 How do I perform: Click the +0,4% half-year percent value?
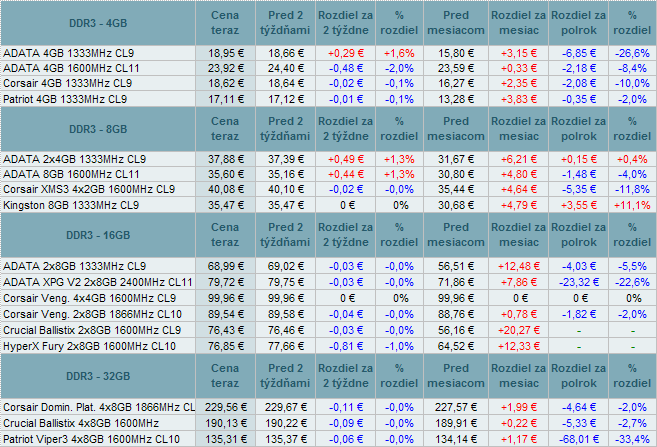[x=632, y=159]
